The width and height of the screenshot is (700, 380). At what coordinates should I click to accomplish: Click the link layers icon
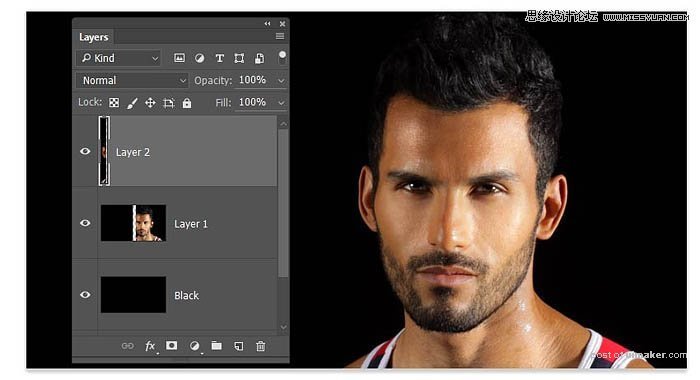click(127, 346)
